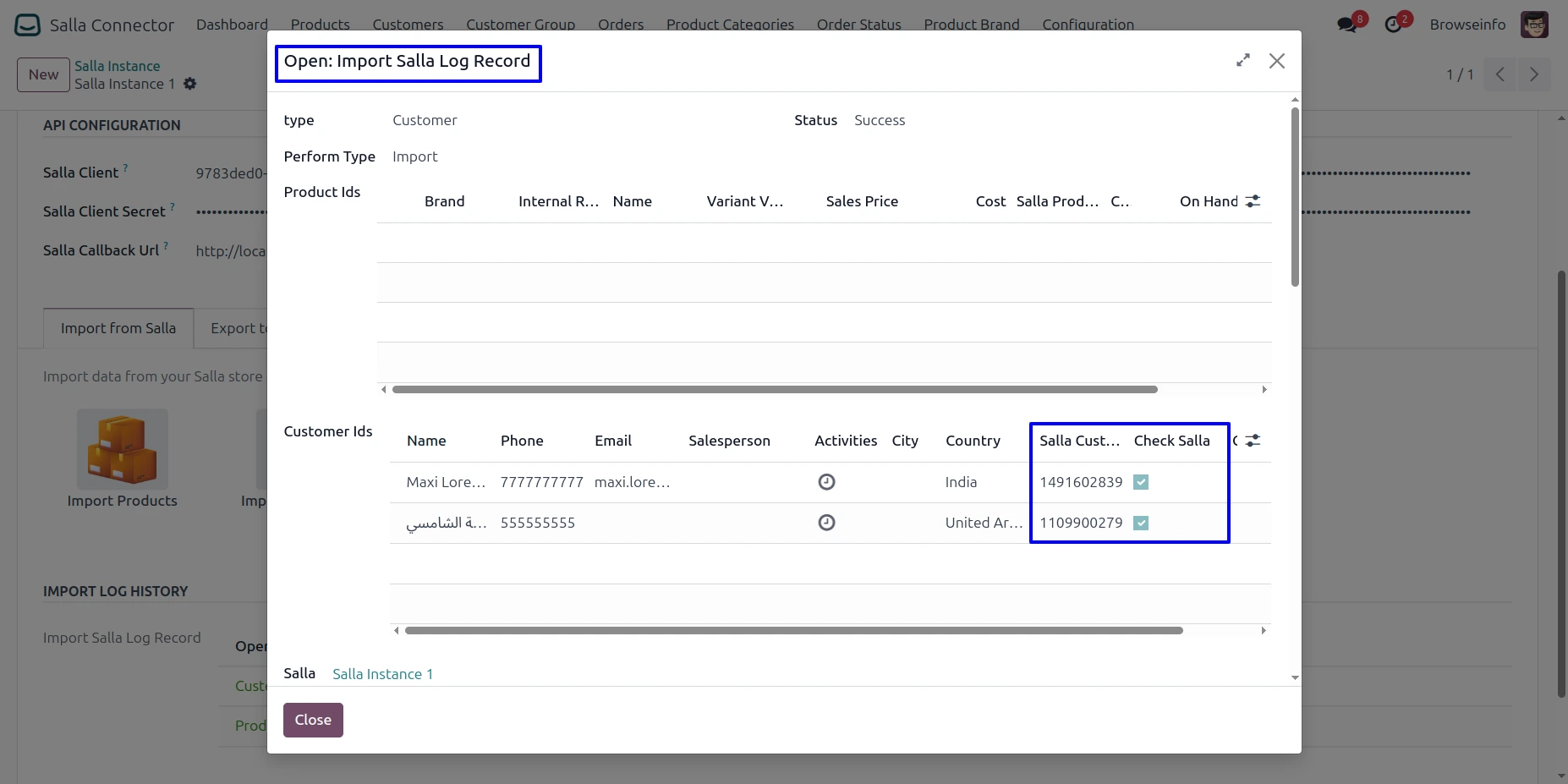Toggle Check Salla checkbox for customer 1491602839
The image size is (1568, 784).
click(1141, 482)
